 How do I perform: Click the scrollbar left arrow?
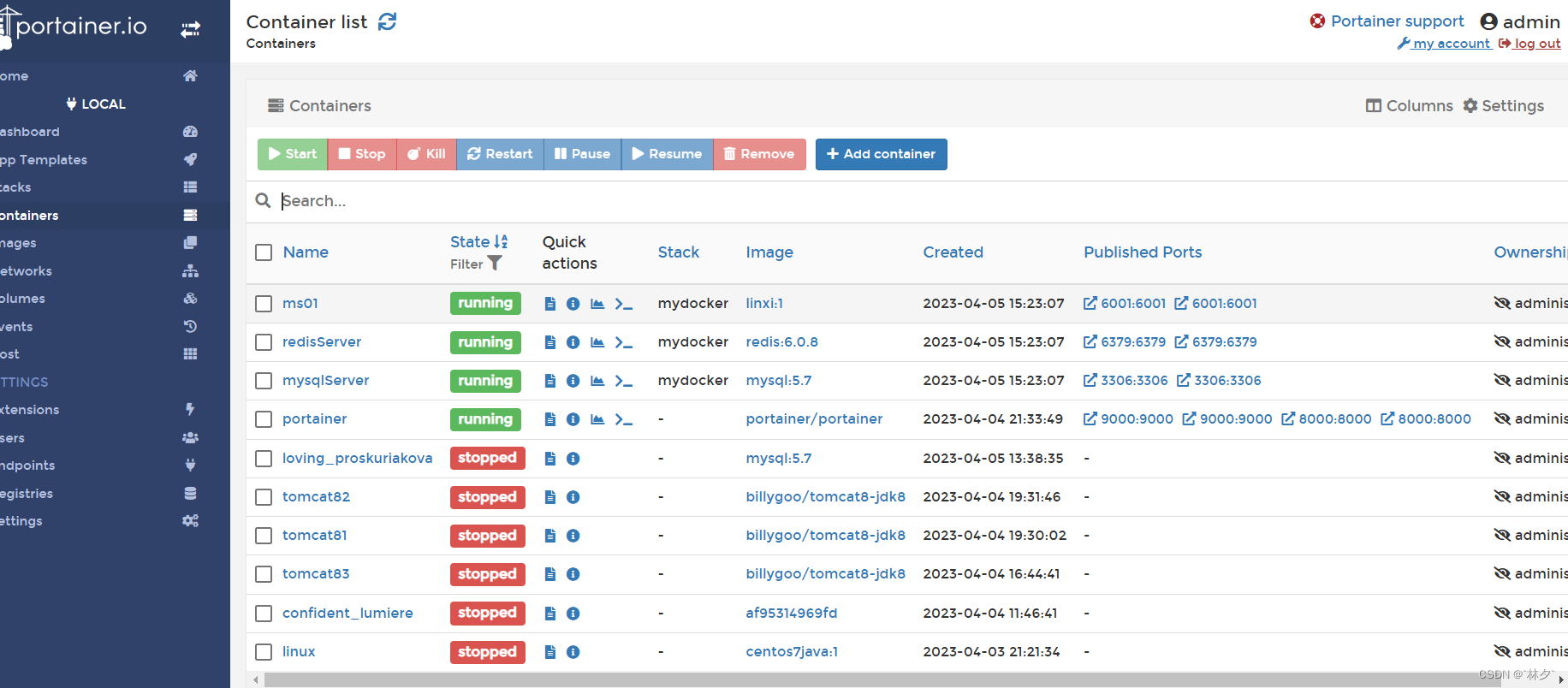[255, 680]
